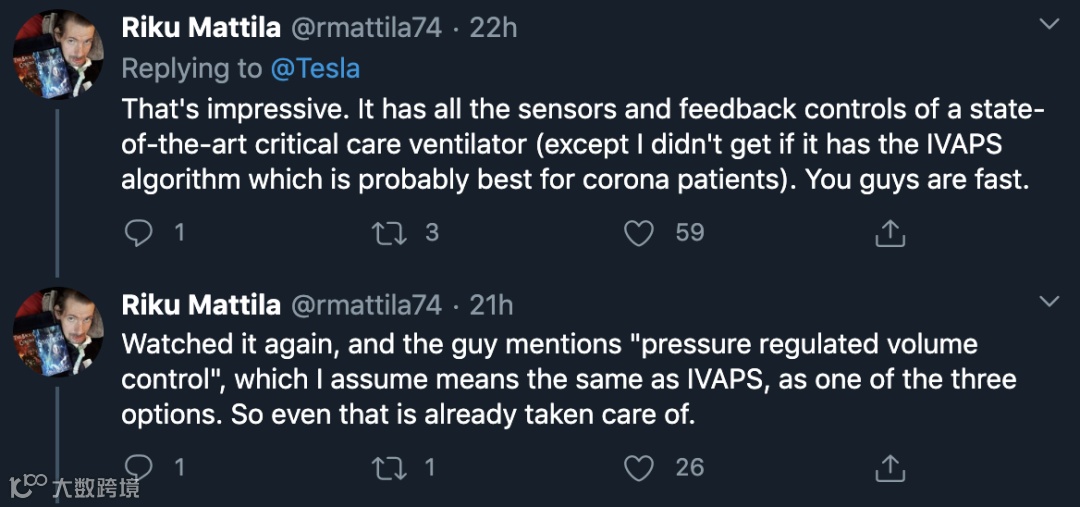Viewport: 1080px width, 507px height.
Task: Retweet the tweet with 3 retweets
Action: (384, 233)
